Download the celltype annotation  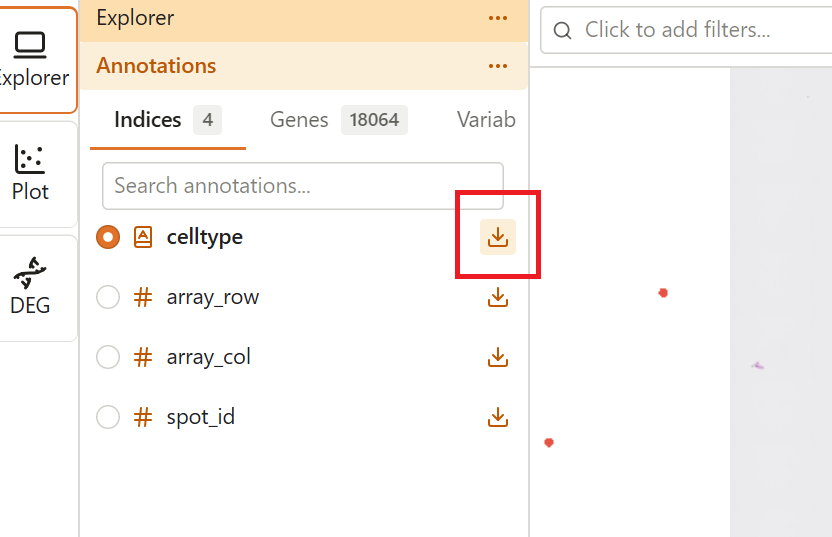(498, 237)
